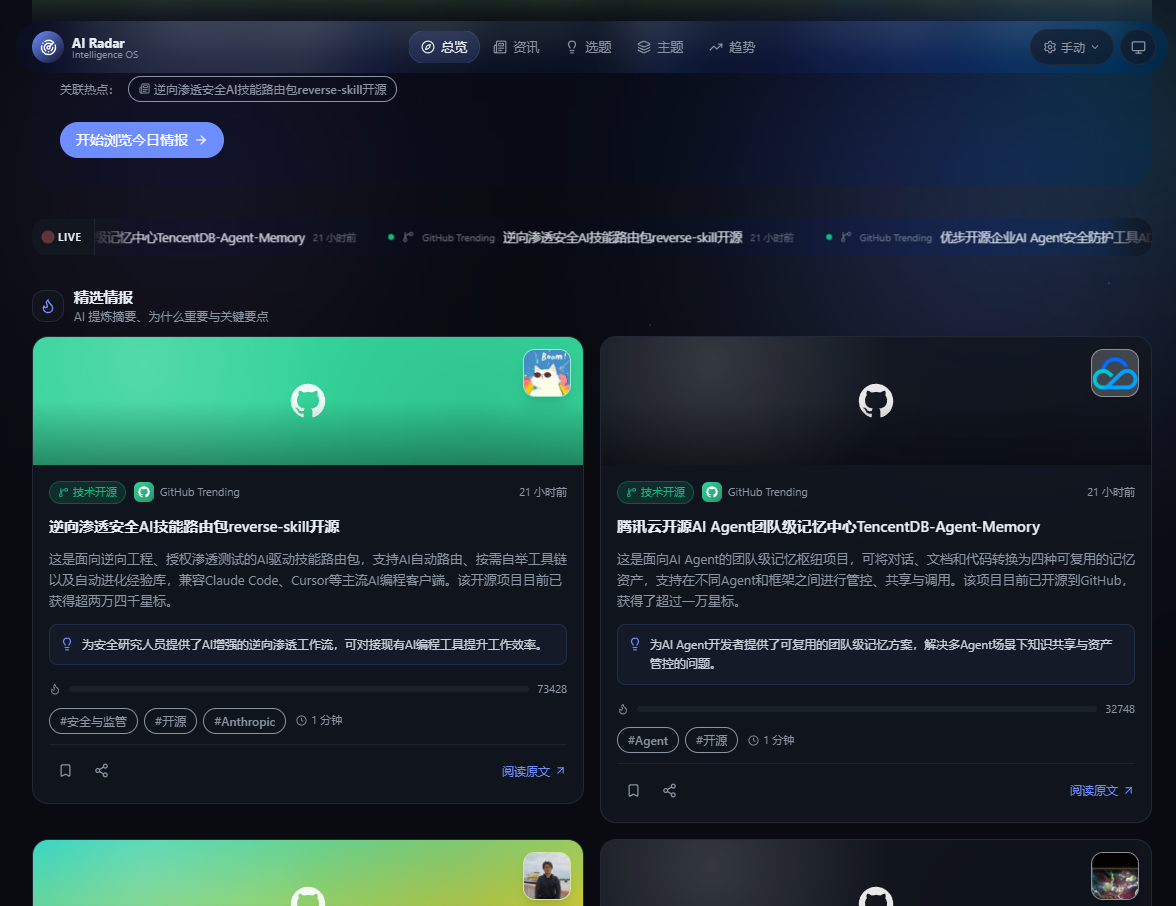Open ticker item 逆向渗透安全AI技能路由包reverse-skill开源
This screenshot has height=906, width=1176.
tap(622, 238)
